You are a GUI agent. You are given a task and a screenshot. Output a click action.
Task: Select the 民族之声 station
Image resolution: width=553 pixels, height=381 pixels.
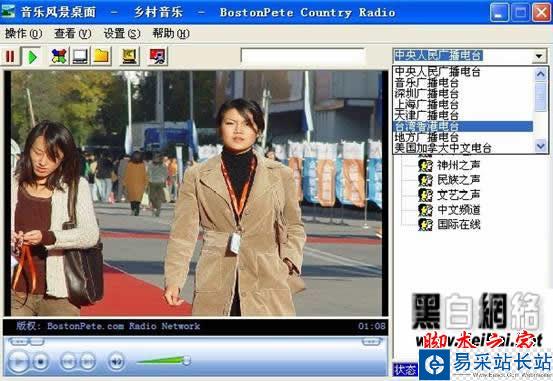point(458,180)
